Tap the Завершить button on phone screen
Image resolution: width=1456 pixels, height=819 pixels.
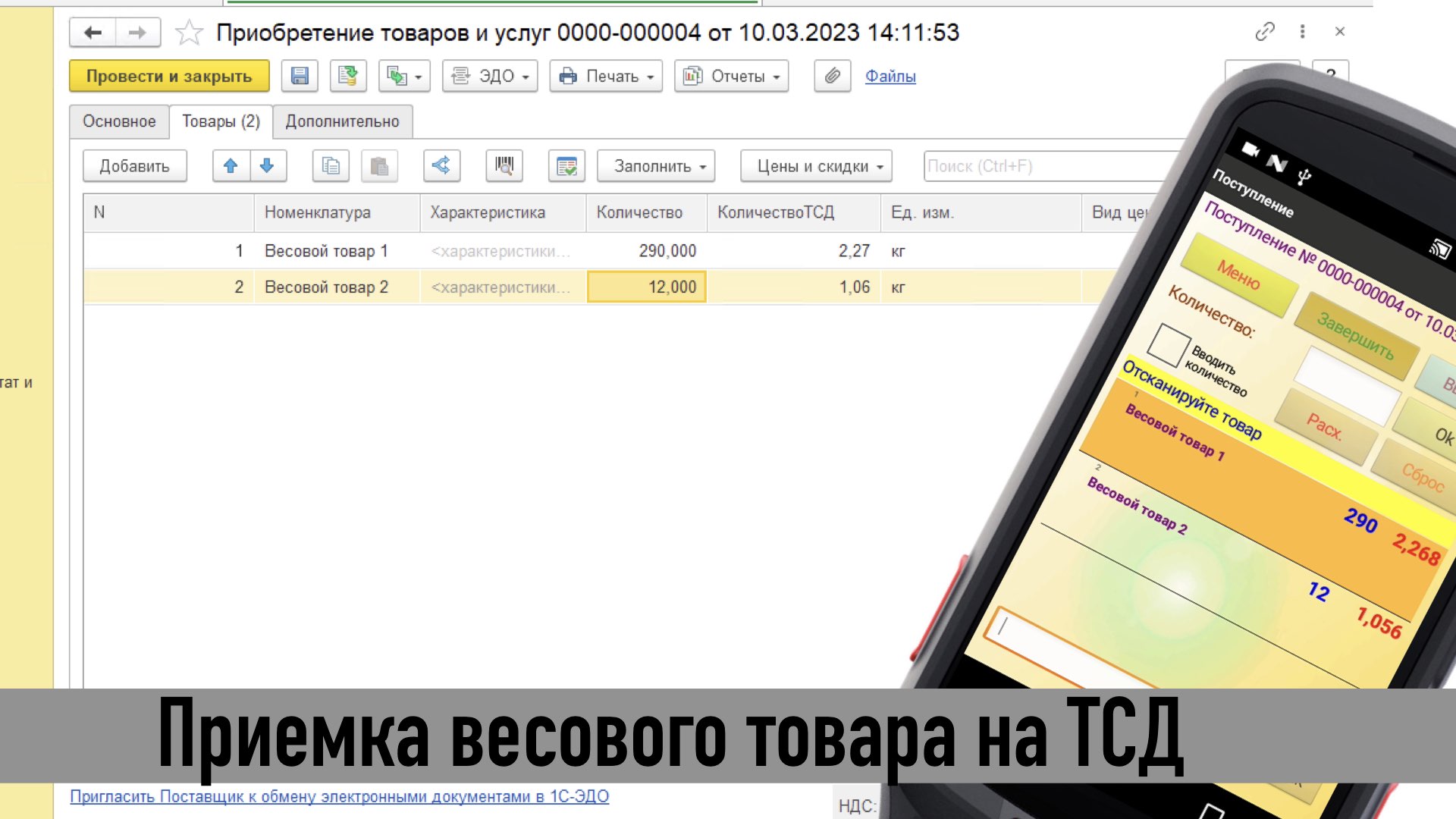click(1356, 335)
